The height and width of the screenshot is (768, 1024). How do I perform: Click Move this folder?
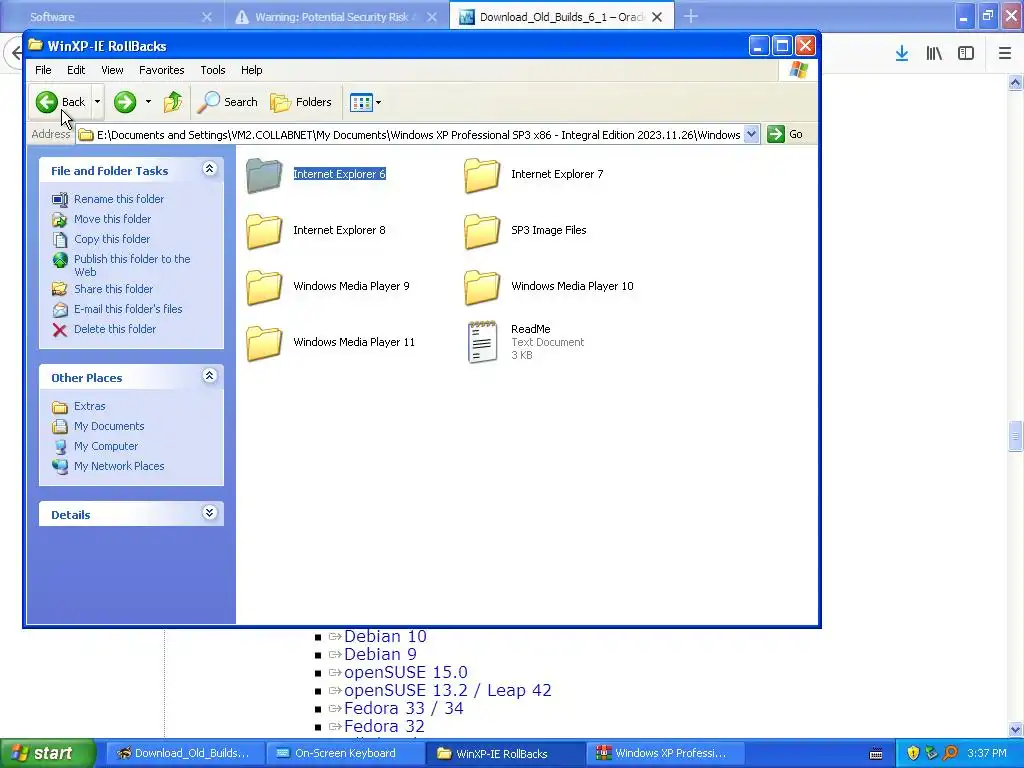tap(112, 219)
